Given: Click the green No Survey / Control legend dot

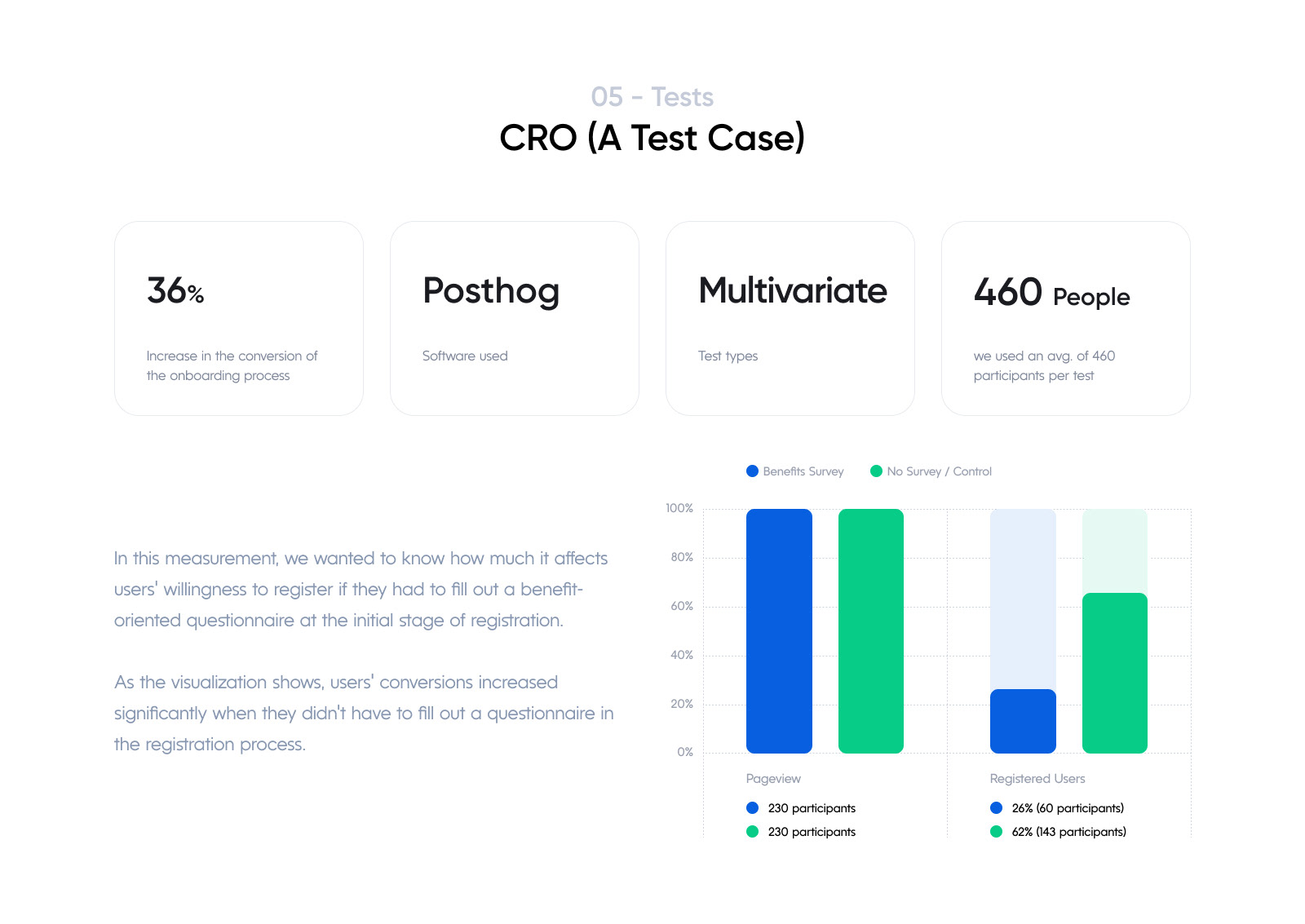Looking at the screenshot, I should pyautogui.click(x=876, y=471).
